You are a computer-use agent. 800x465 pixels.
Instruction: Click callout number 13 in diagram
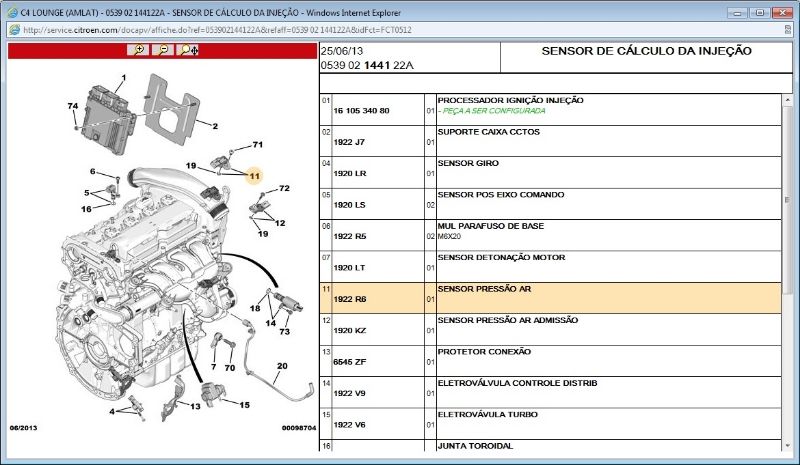(x=195, y=406)
